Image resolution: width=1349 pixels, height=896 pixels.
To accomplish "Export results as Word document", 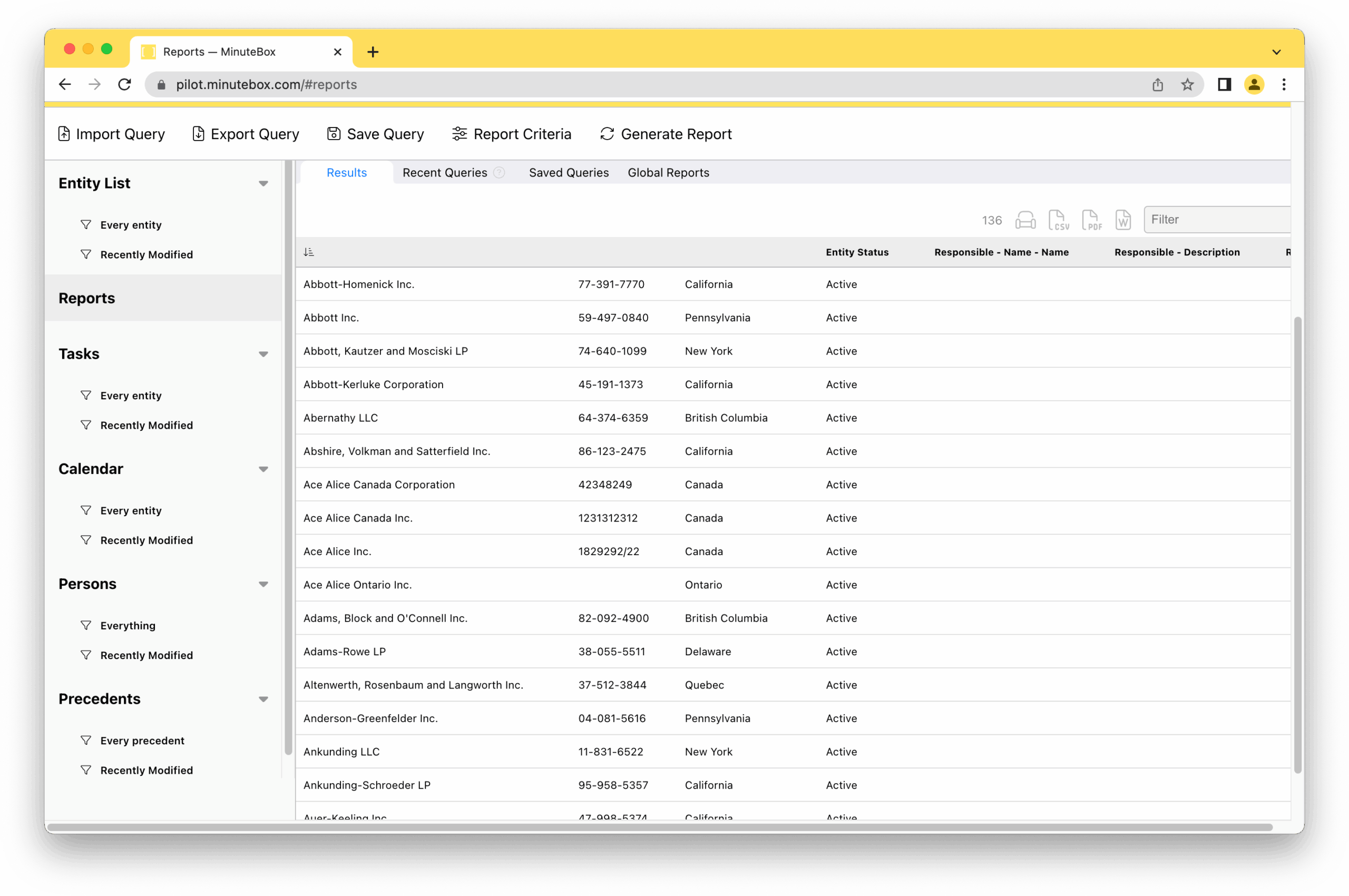I will [1122, 220].
